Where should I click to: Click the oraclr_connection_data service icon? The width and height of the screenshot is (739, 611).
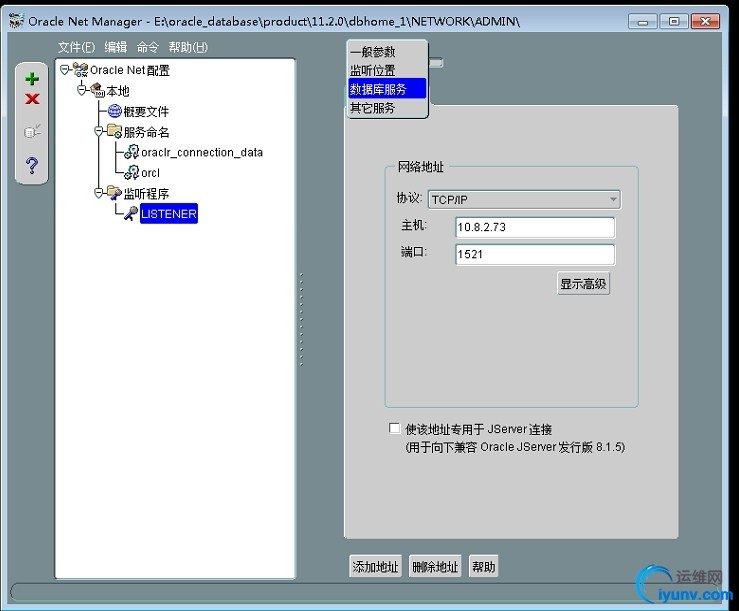pyautogui.click(x=132, y=152)
